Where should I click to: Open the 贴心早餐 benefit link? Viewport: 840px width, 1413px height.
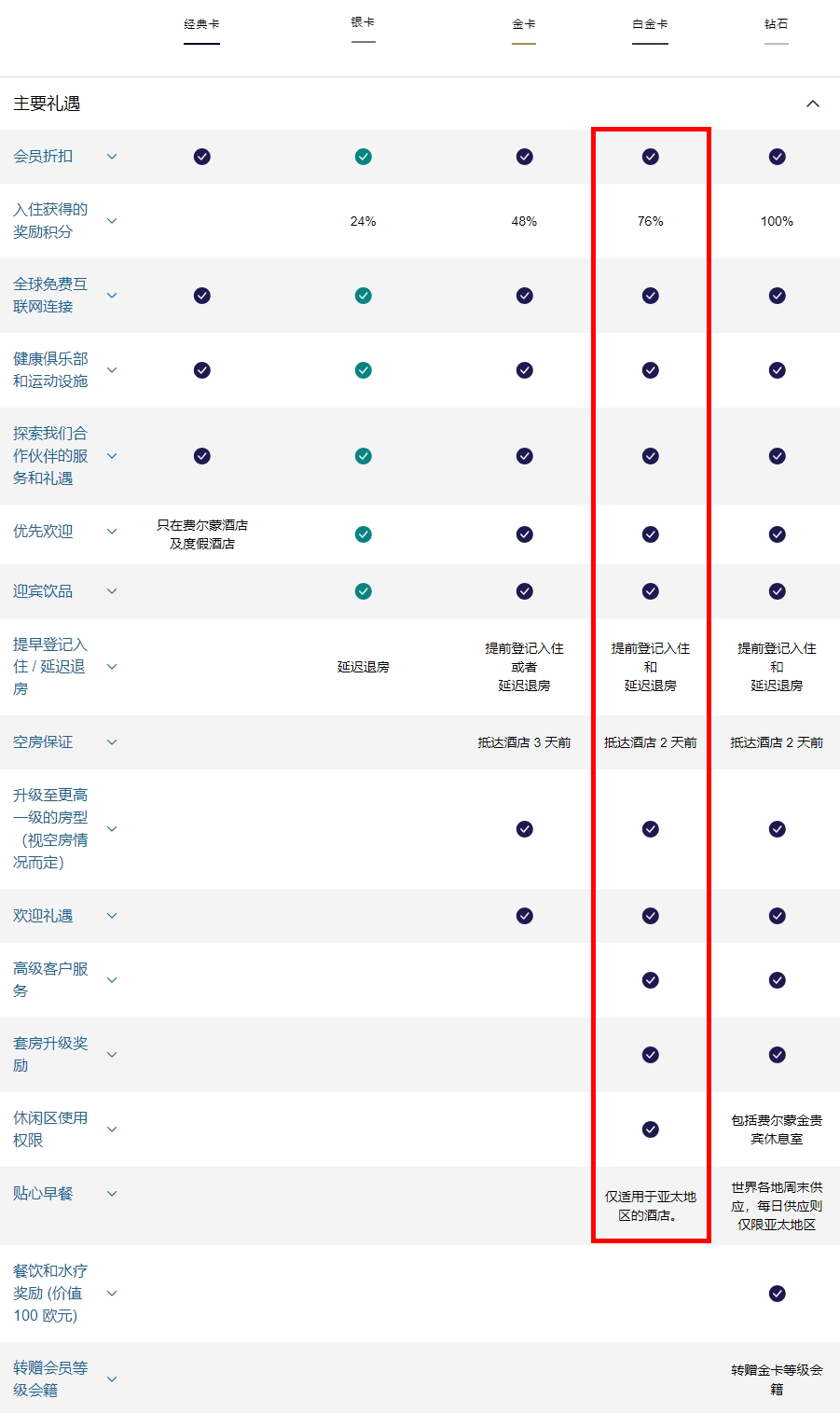42,1193
